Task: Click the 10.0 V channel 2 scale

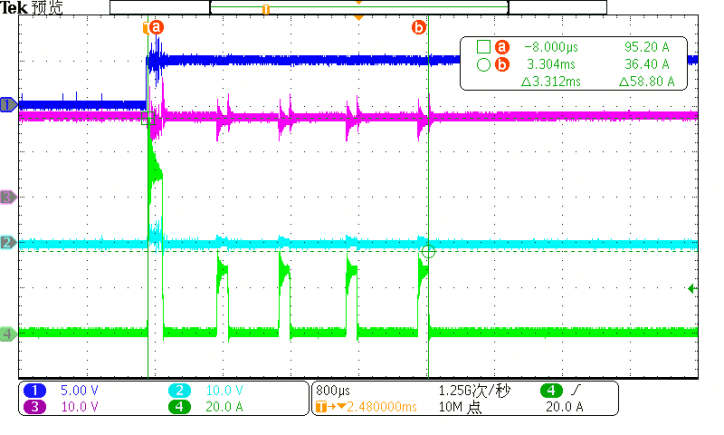Action: click(x=224, y=391)
